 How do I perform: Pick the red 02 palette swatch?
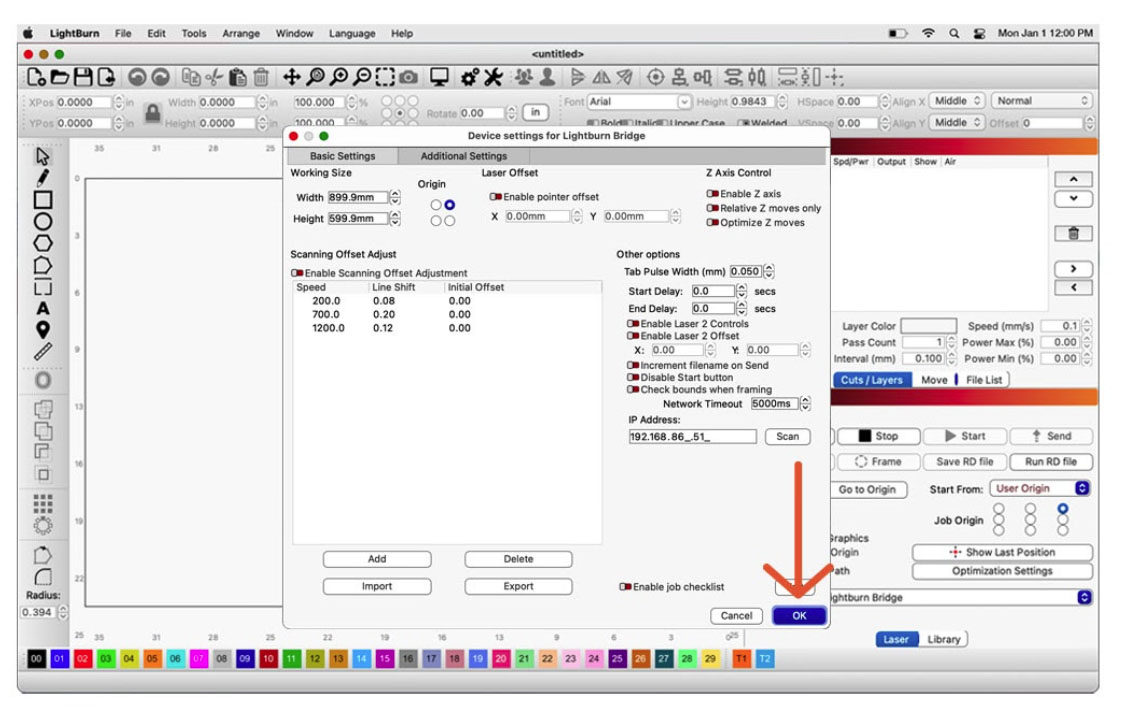tap(82, 659)
